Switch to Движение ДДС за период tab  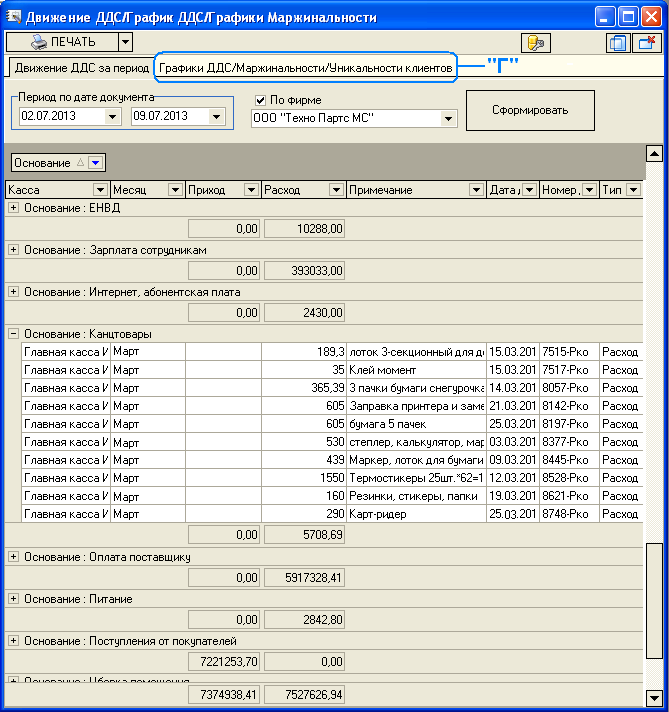tap(81, 68)
